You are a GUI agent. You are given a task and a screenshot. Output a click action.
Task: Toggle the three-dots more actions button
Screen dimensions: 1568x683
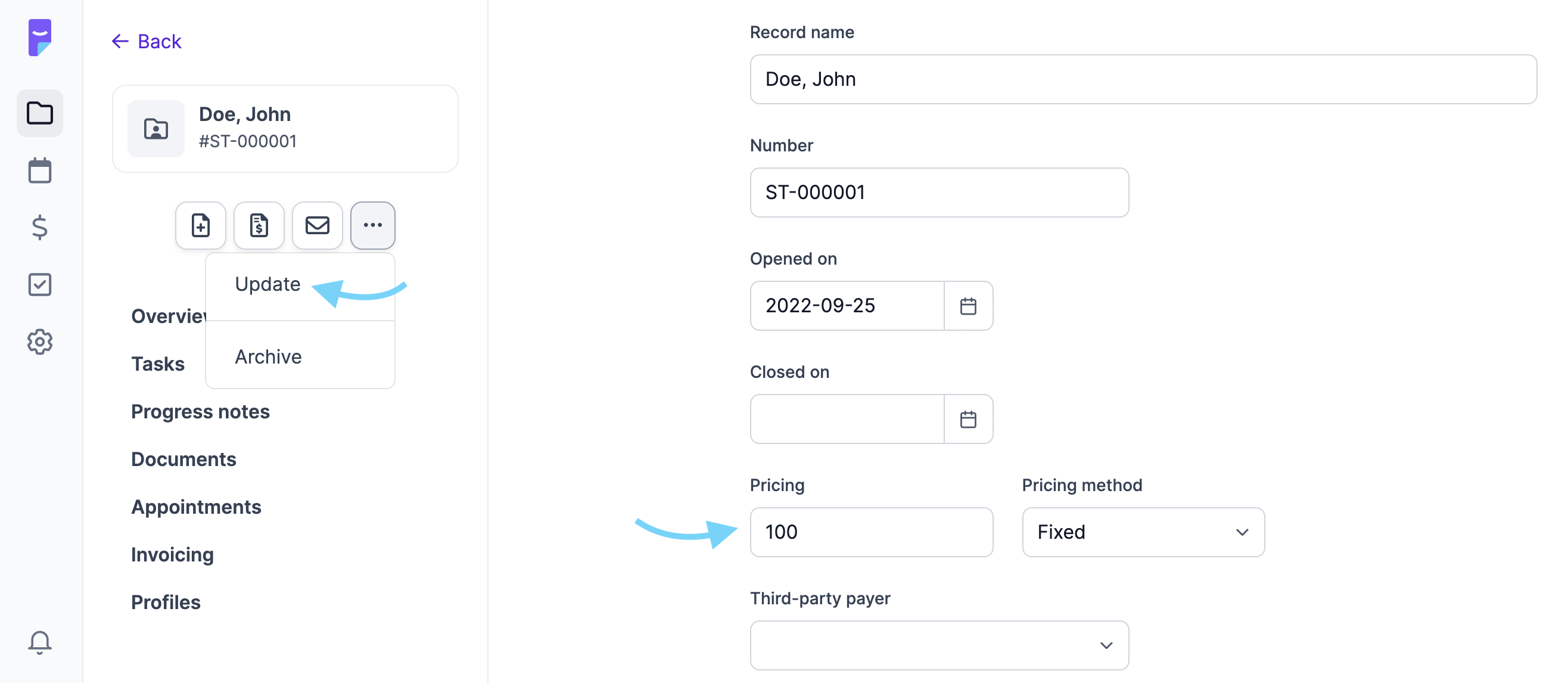pos(372,225)
